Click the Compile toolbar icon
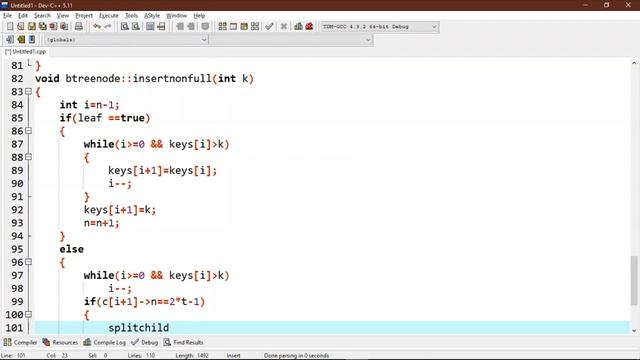The image size is (640, 360). pyautogui.click(x=222, y=27)
